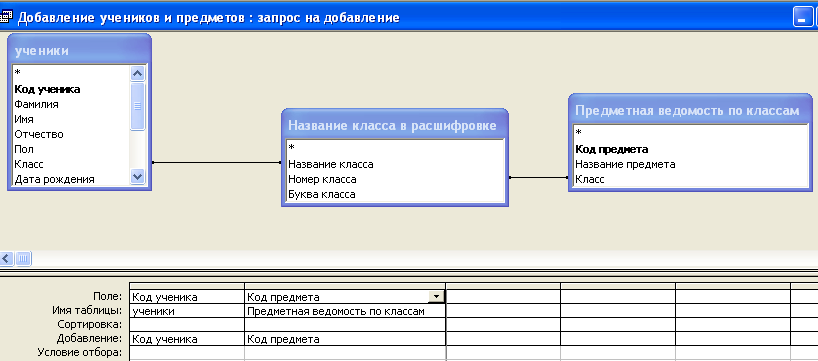Click Условие отбора cell in first column
Viewport: 818px width, 361px height.
(187, 352)
